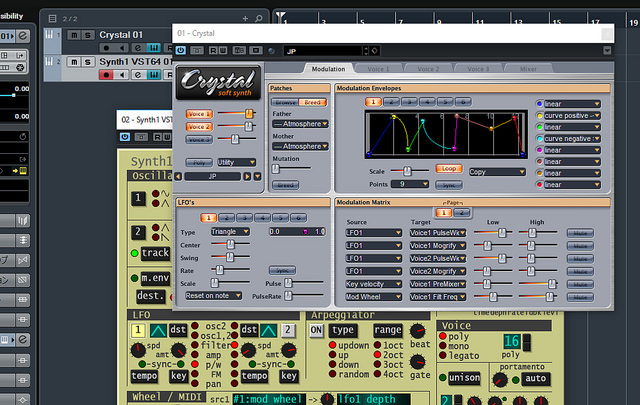The height and width of the screenshot is (405, 640).
Task: Disable record on Synth1 VST64 track
Action: pos(106,75)
